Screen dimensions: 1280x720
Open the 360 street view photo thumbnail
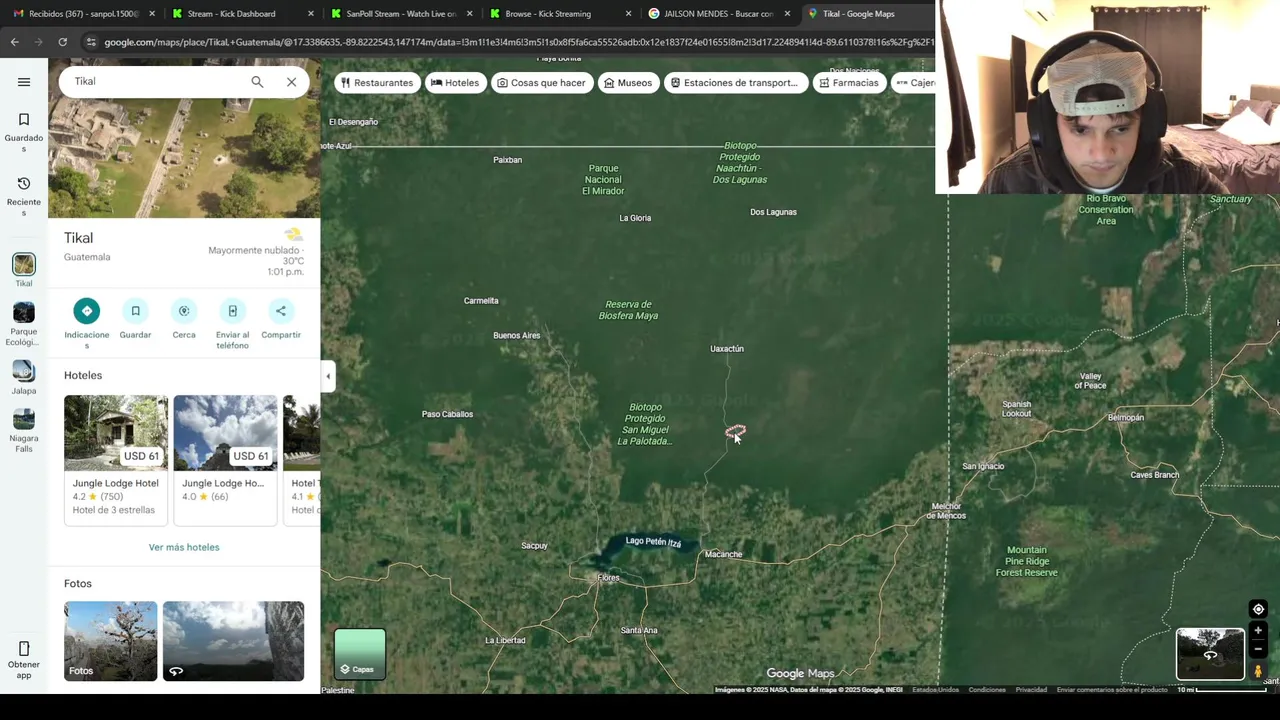tap(233, 641)
